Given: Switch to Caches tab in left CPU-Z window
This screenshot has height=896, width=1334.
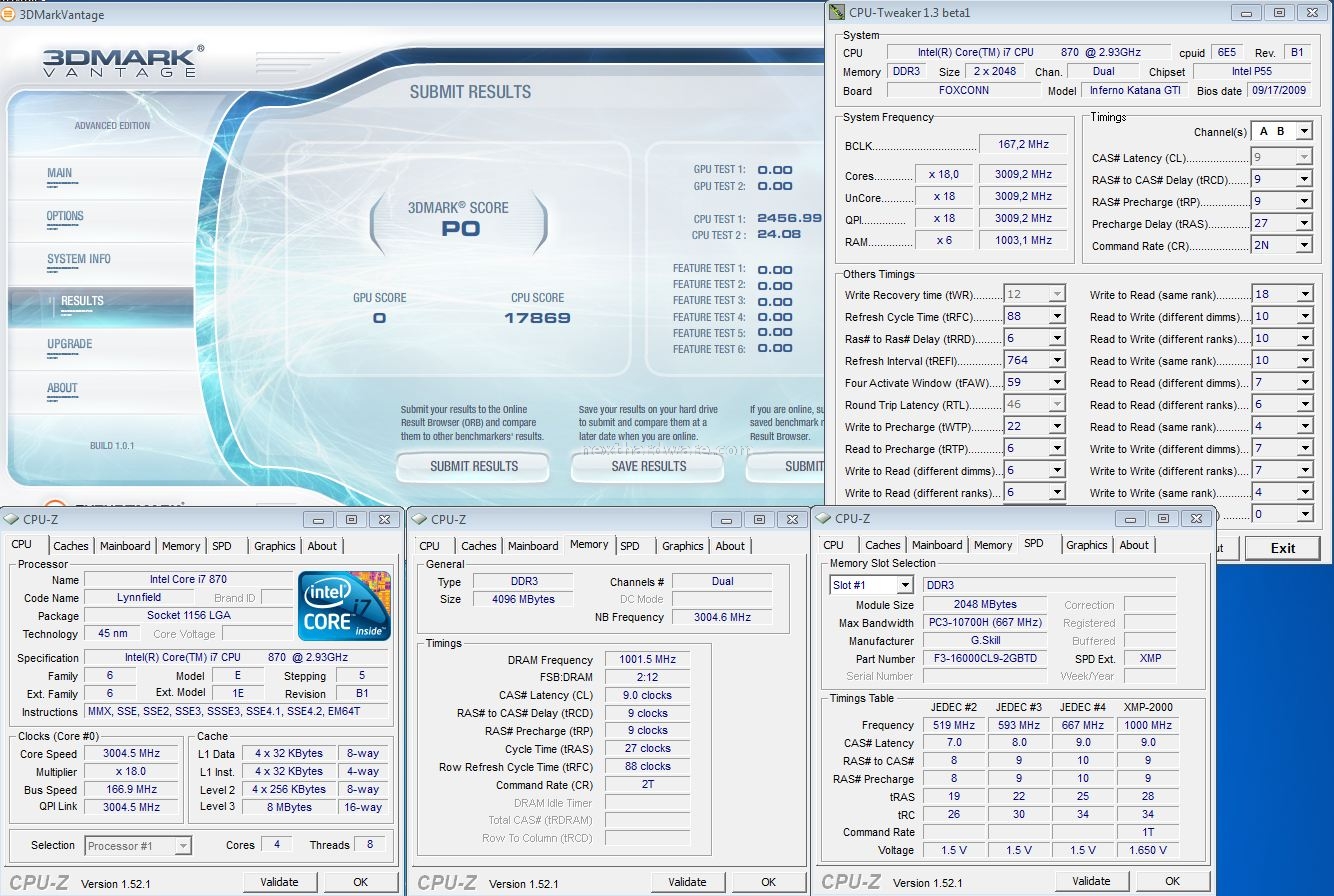Looking at the screenshot, I should [71, 546].
